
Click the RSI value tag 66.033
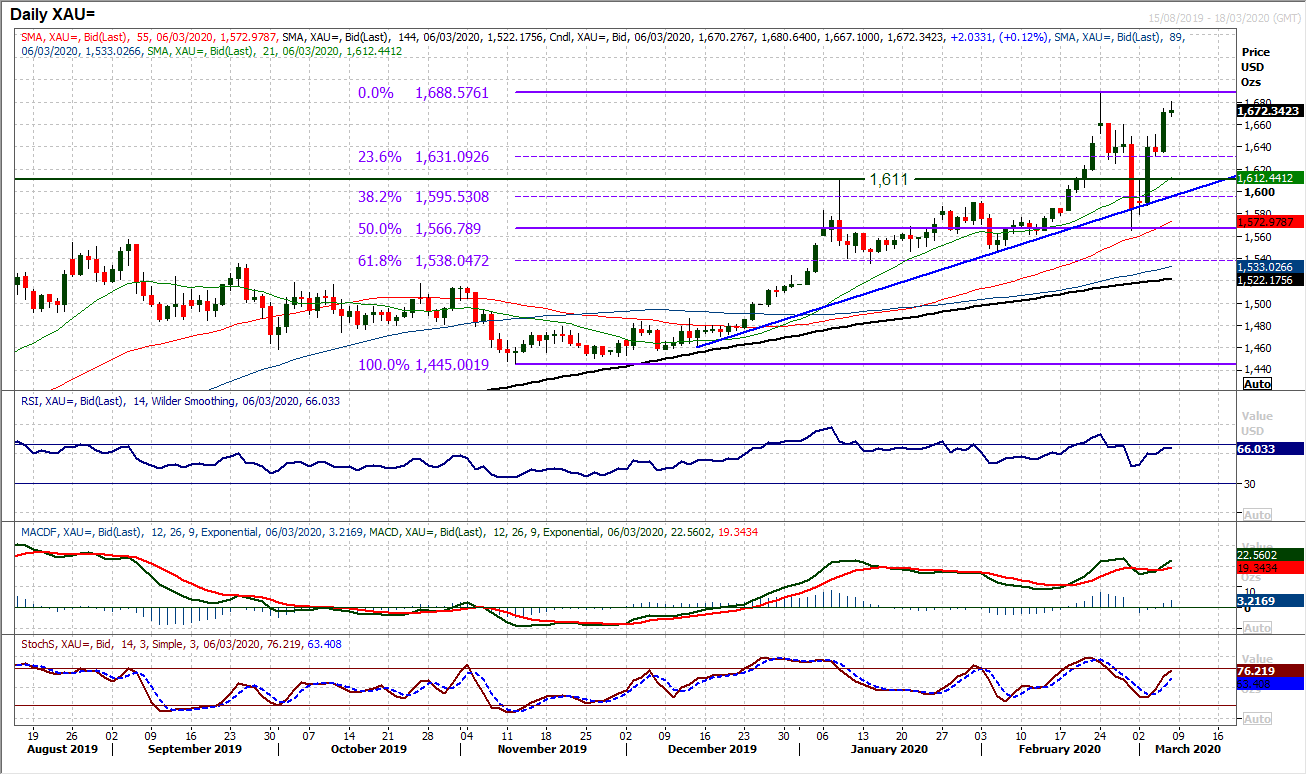pyautogui.click(x=1270, y=450)
